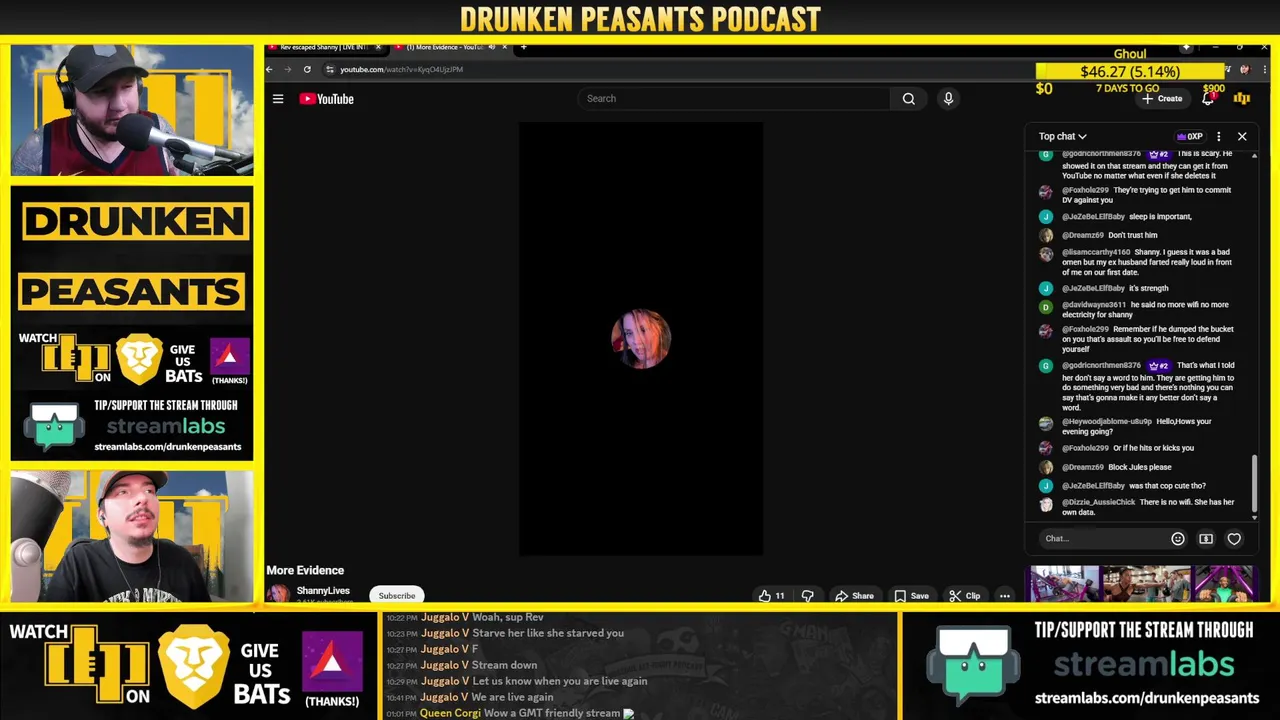The image size is (1280, 720).
Task: Like the video with thumbs up
Action: point(771,596)
